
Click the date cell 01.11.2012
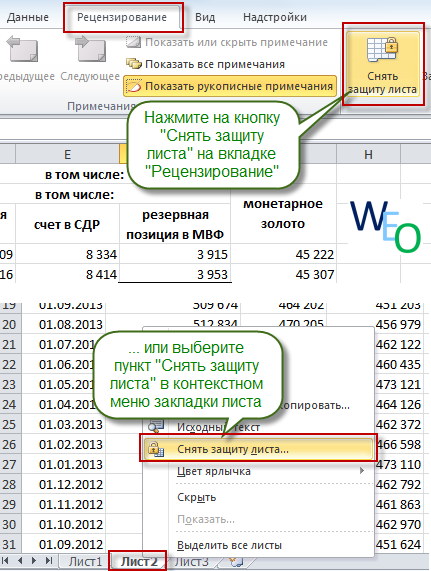[x=64, y=504]
